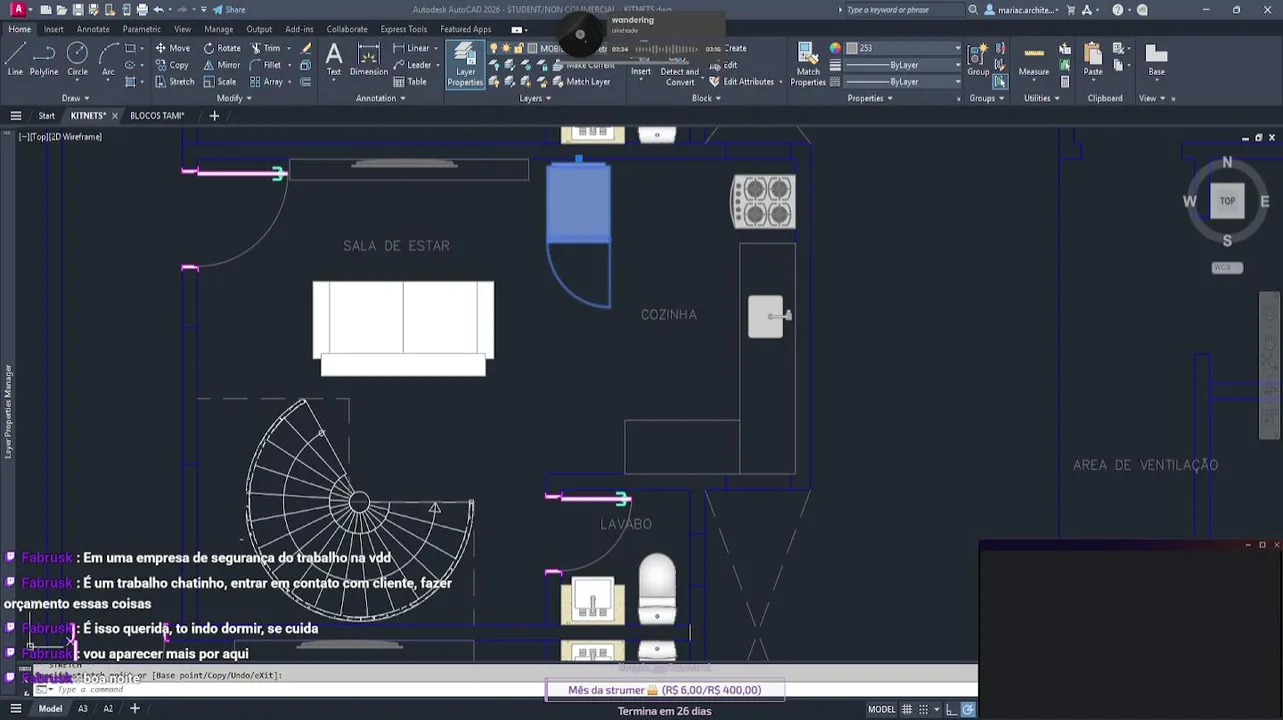Open Layer Properties
1283x720 pixels.
tap(465, 64)
